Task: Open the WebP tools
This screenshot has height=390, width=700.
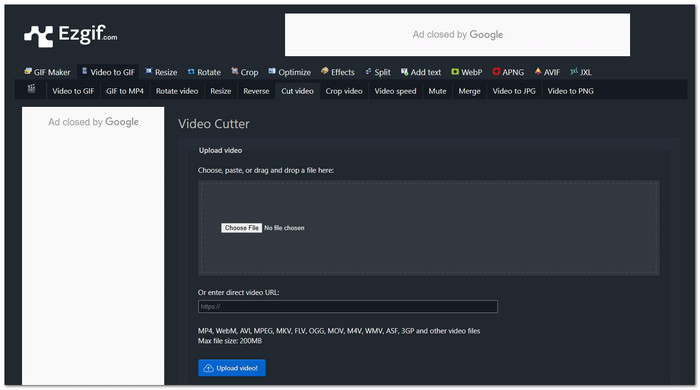Action: [467, 72]
